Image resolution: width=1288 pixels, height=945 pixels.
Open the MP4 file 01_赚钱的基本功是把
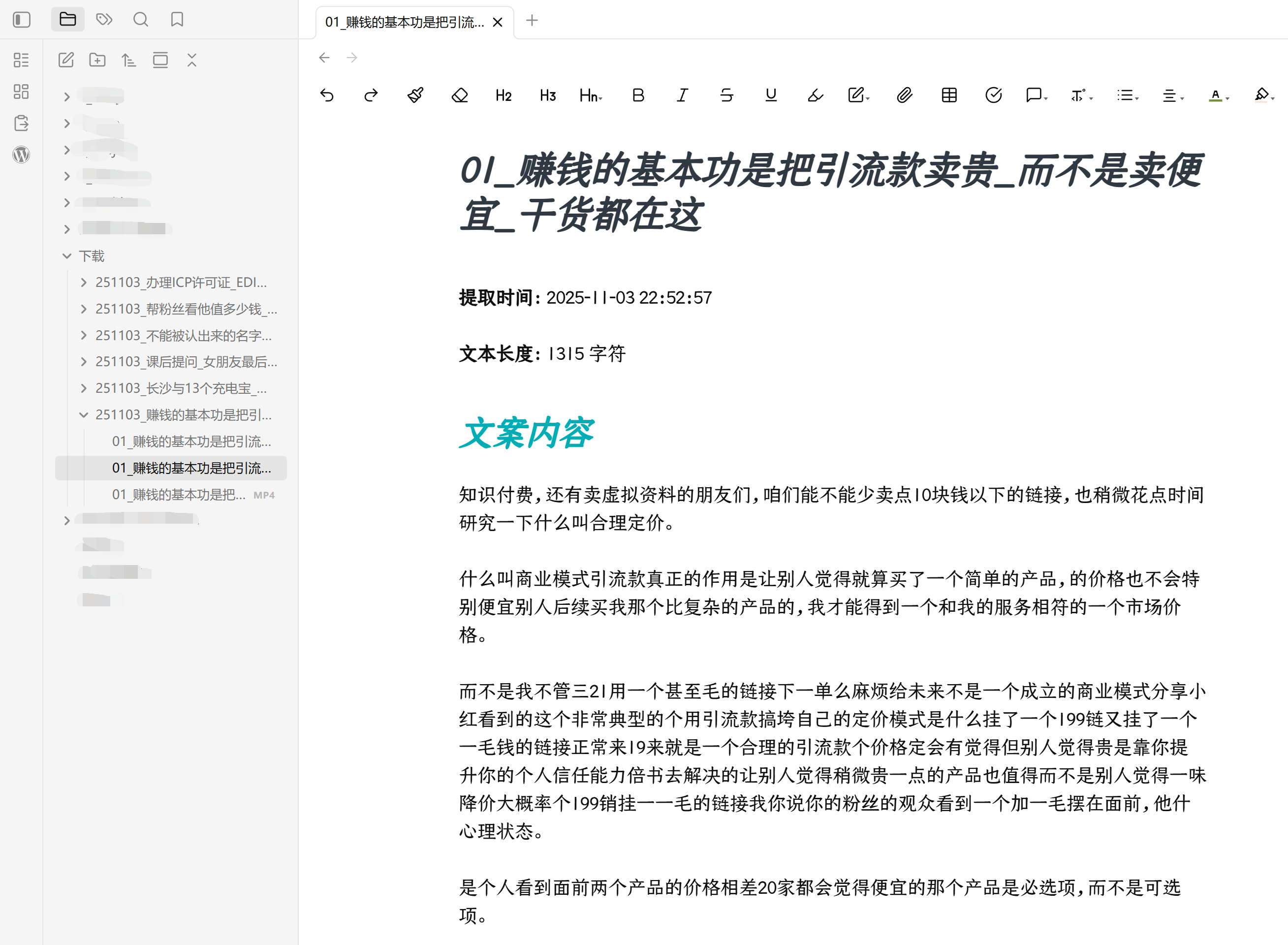179,494
